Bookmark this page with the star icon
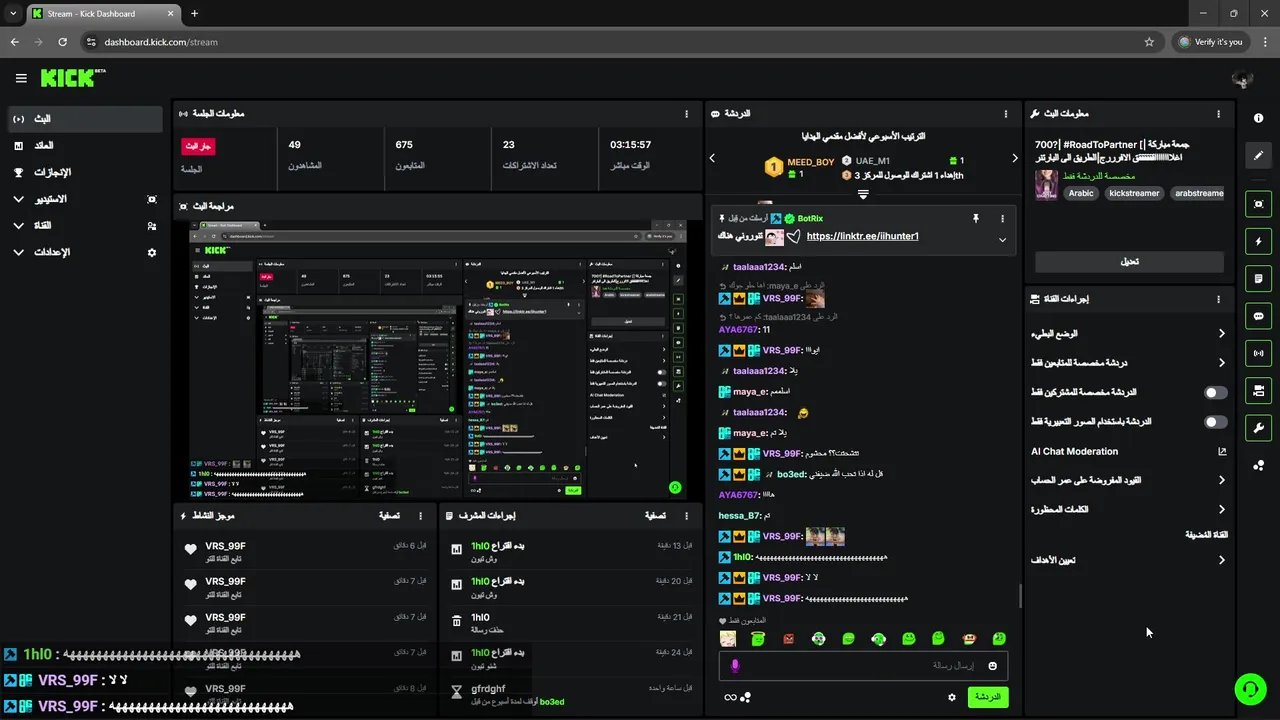The height and width of the screenshot is (720, 1280). point(1149,42)
